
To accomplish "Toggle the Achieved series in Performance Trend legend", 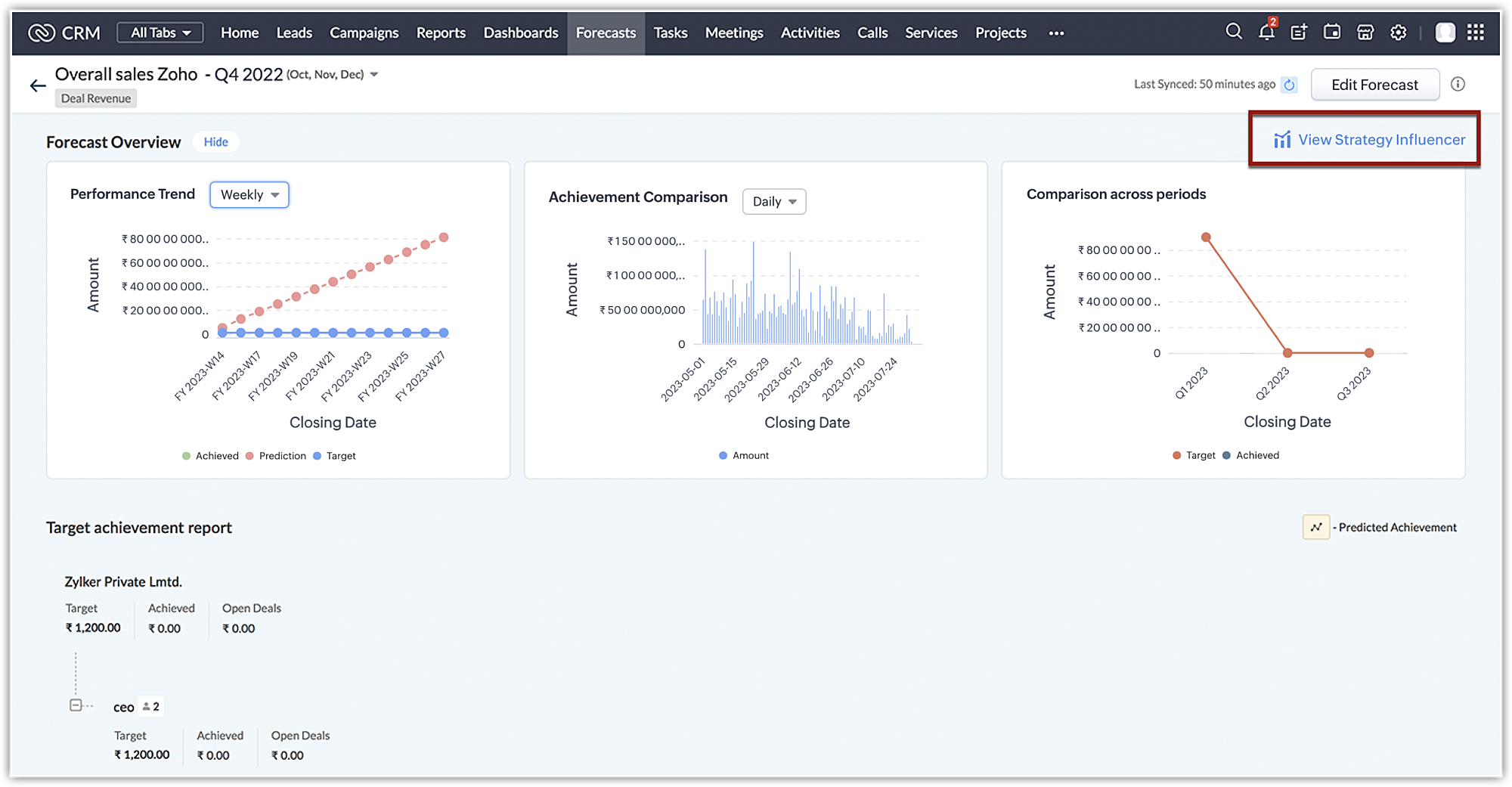I will coord(211,456).
